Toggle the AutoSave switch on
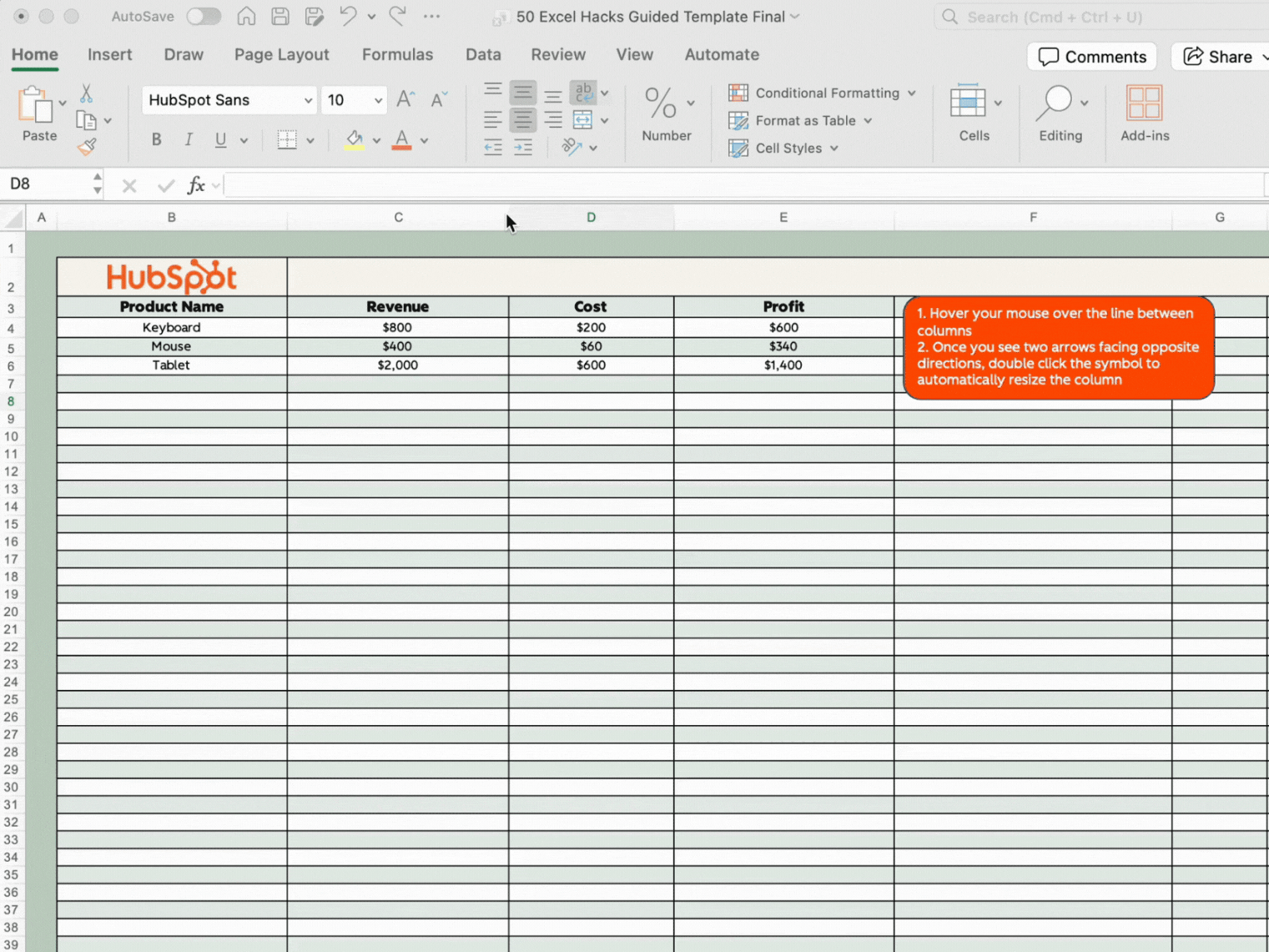This screenshot has width=1269, height=952. click(x=203, y=15)
